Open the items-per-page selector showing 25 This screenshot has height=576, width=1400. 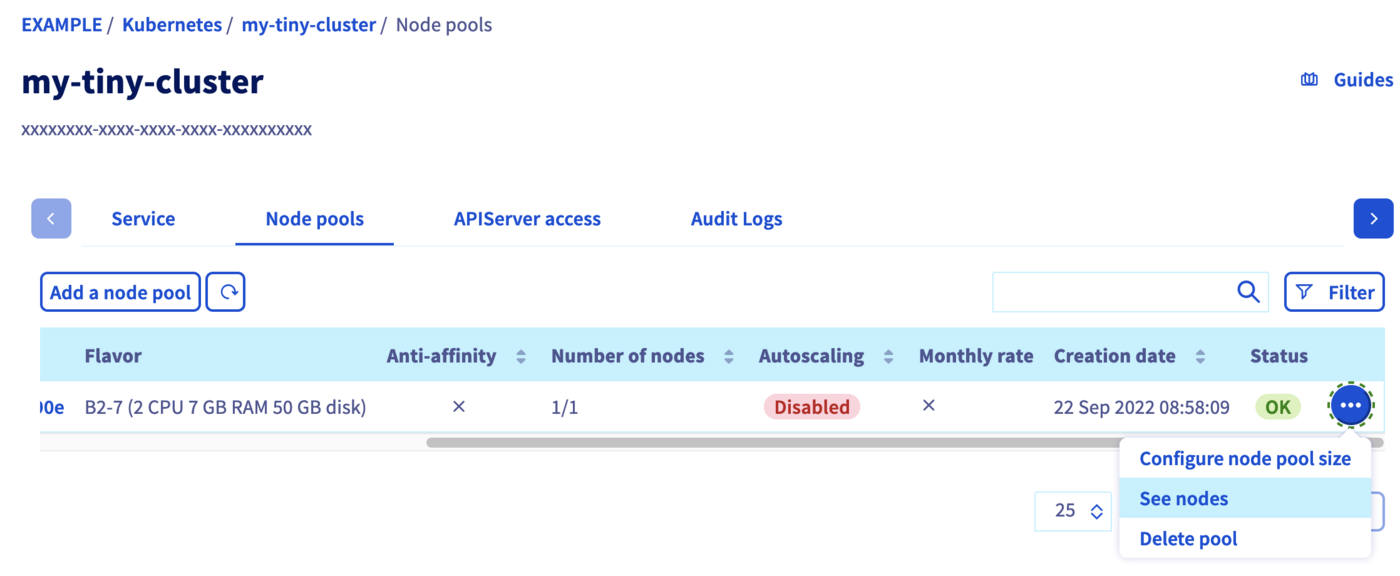pyautogui.click(x=1073, y=511)
